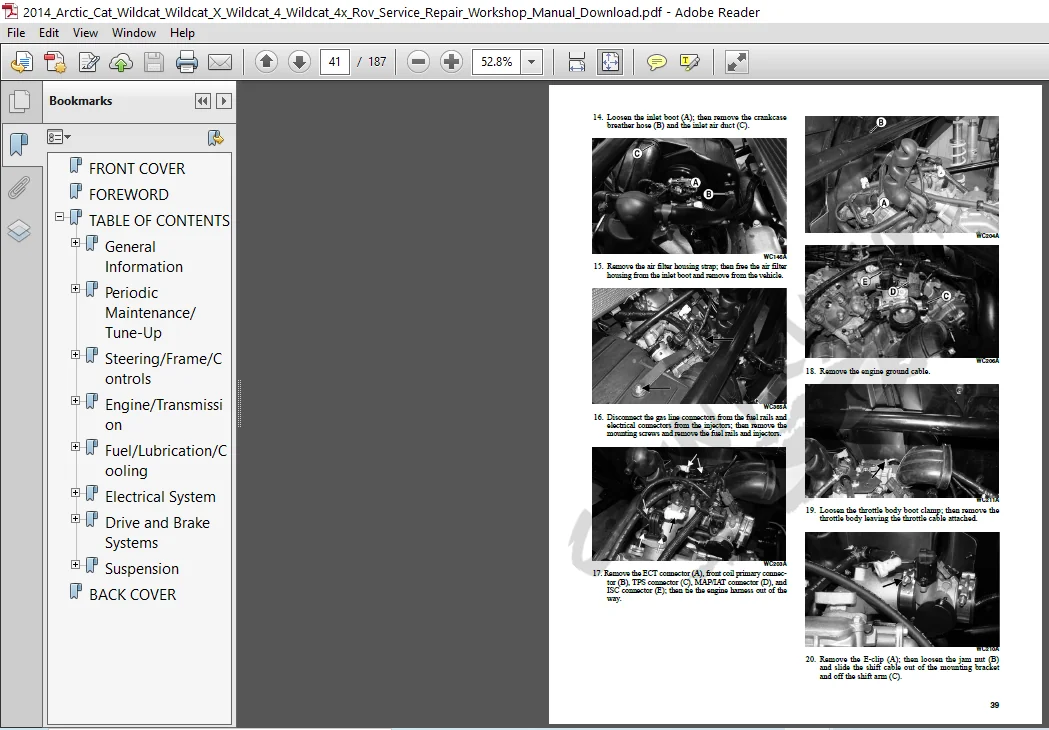Click the Save (floppy disk) icon
This screenshot has width=1049, height=730.
tap(154, 62)
